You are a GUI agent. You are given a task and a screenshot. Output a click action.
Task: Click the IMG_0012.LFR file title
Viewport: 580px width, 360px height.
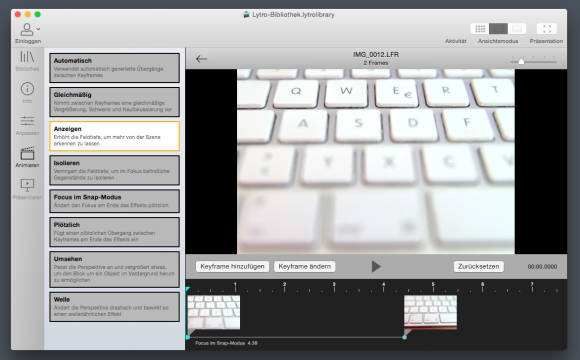click(x=376, y=54)
